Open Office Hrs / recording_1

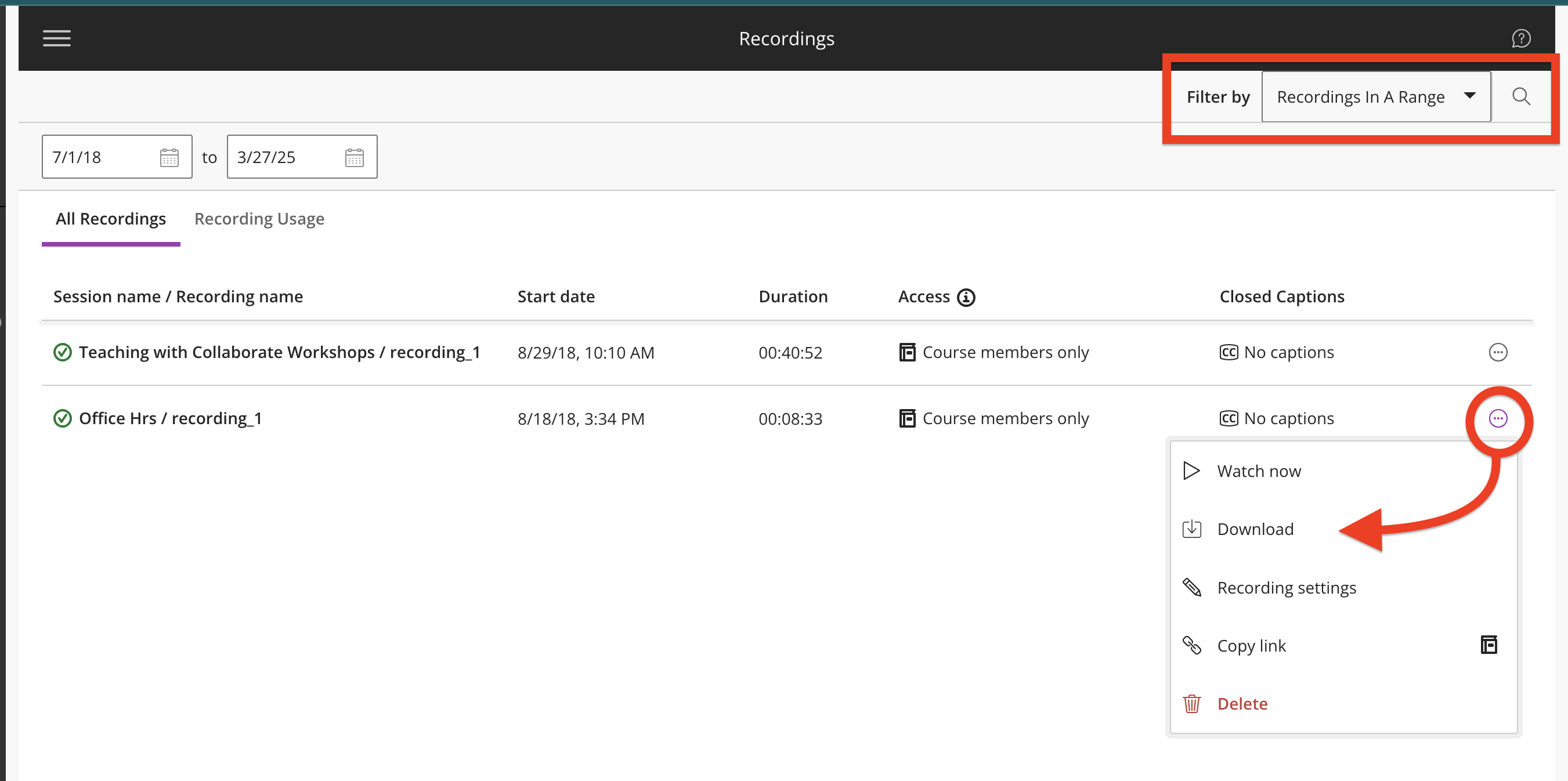click(x=171, y=418)
